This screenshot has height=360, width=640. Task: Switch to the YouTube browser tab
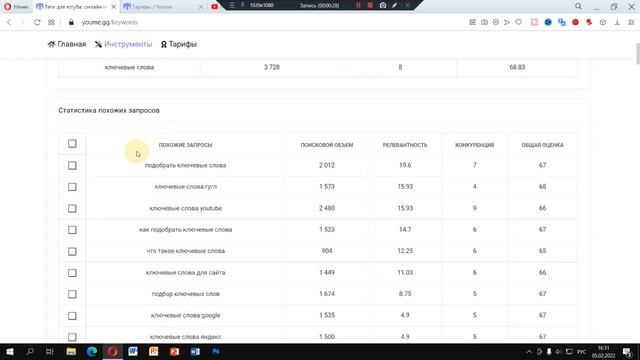point(215,7)
